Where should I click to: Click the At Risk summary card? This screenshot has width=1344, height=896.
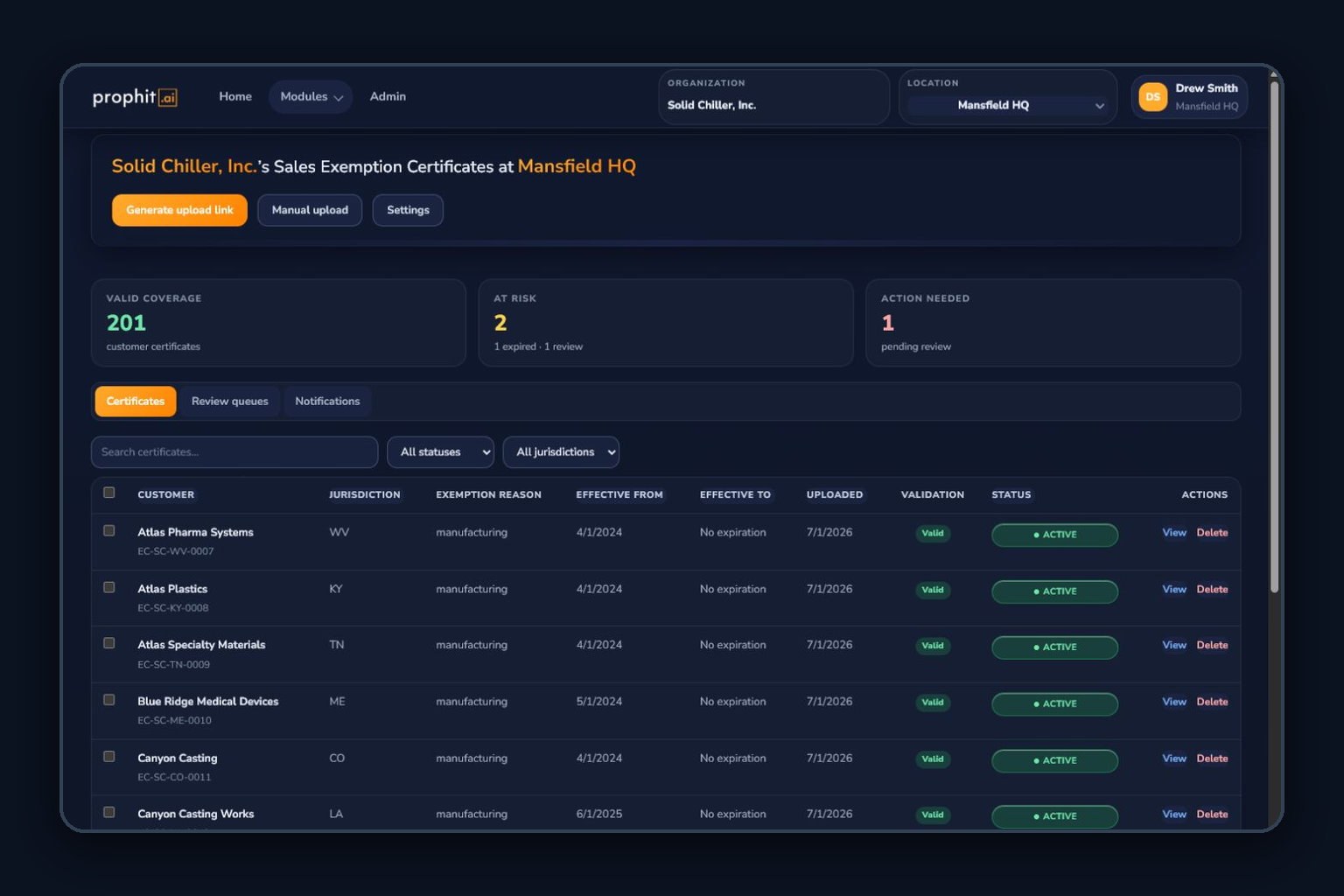666,323
